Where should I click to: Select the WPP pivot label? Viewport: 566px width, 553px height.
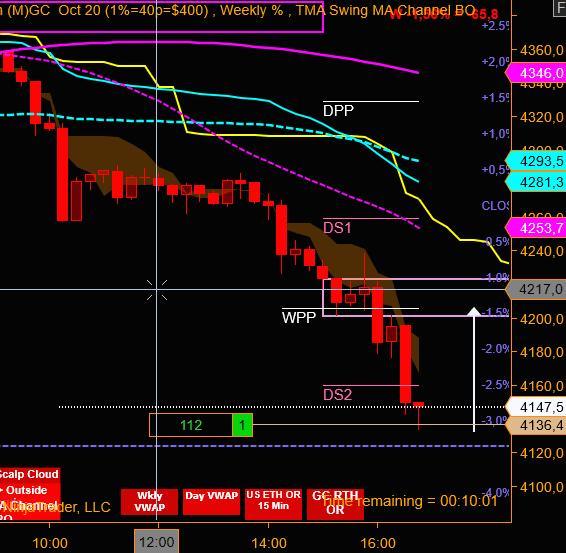(299, 318)
